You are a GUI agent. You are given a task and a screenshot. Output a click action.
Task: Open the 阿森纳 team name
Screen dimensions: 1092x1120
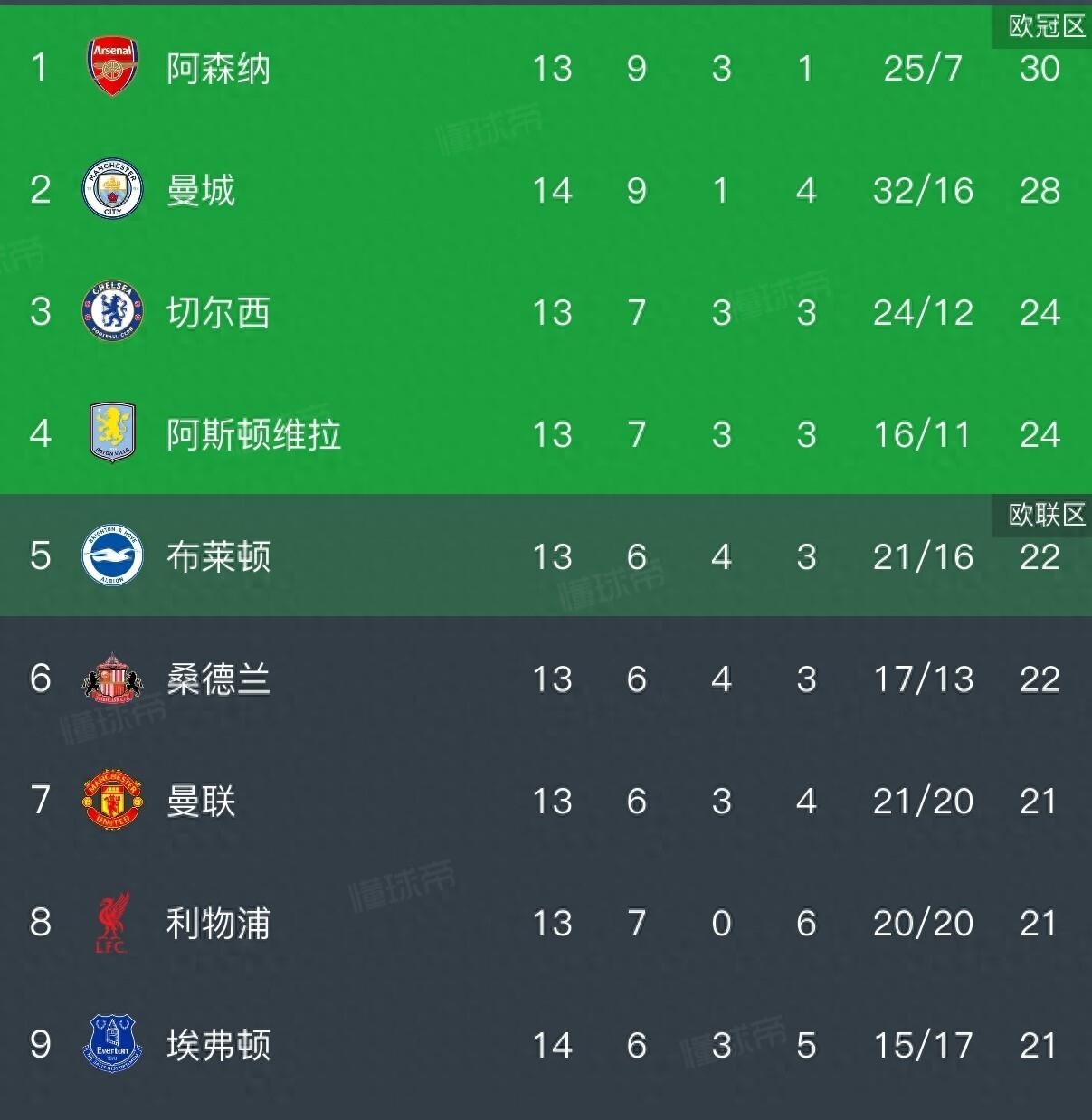click(218, 69)
